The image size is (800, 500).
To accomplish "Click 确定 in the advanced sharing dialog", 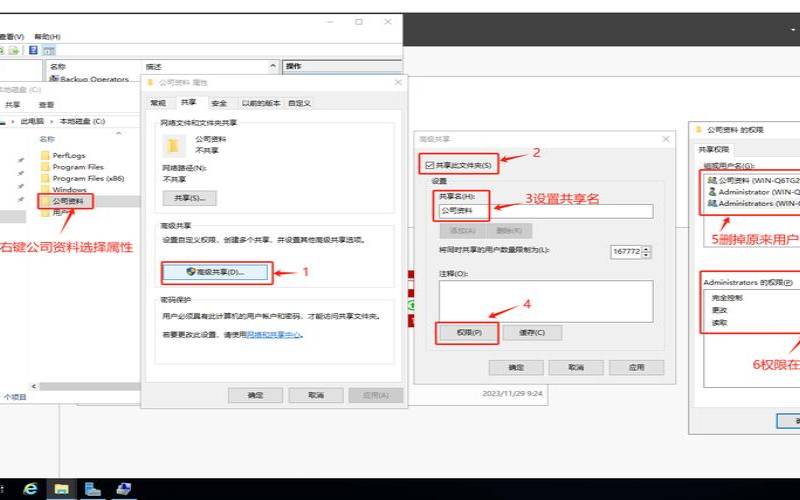I will tap(516, 367).
